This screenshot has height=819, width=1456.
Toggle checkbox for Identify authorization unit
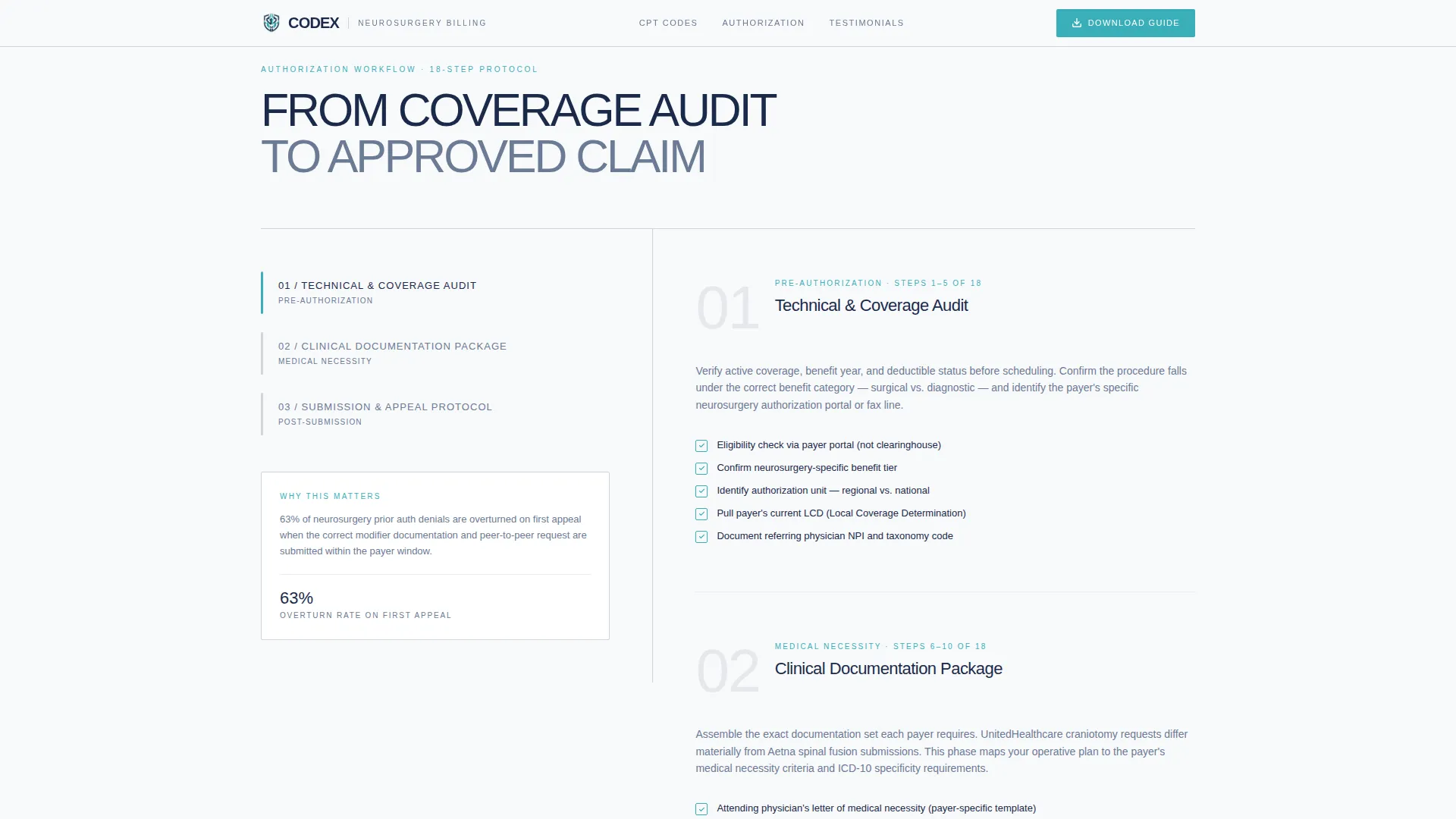701,491
